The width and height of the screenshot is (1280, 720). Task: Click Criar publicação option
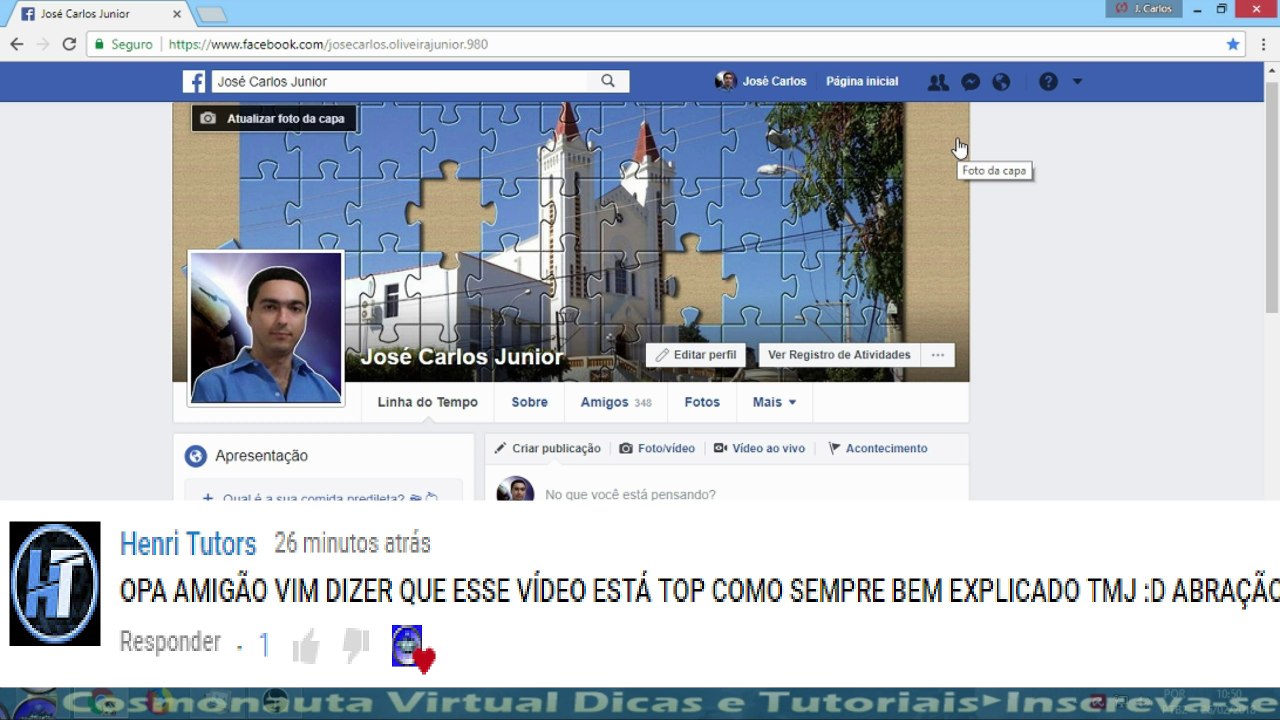click(547, 449)
